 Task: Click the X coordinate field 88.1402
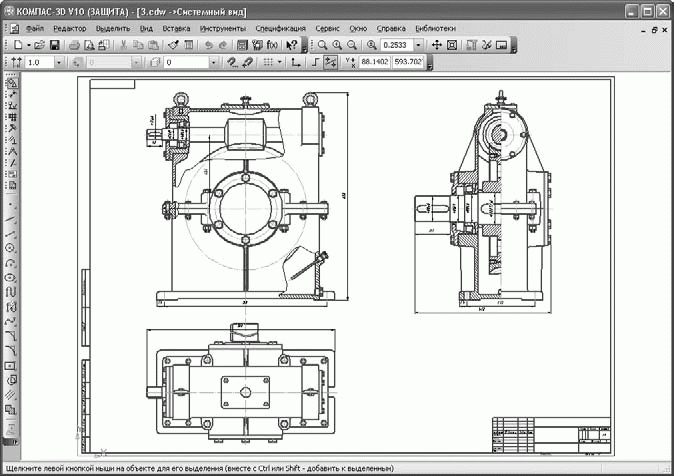click(x=374, y=62)
